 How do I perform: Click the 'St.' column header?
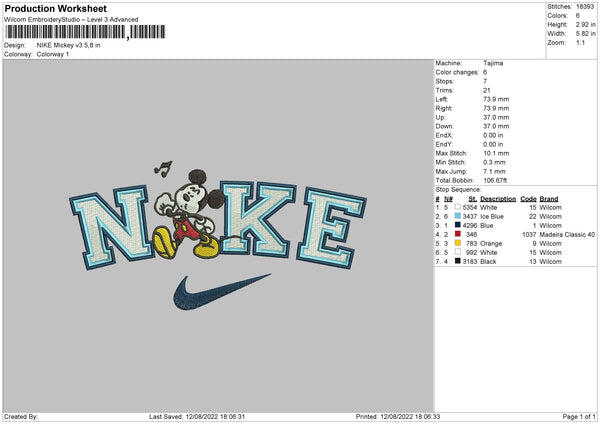pos(473,199)
